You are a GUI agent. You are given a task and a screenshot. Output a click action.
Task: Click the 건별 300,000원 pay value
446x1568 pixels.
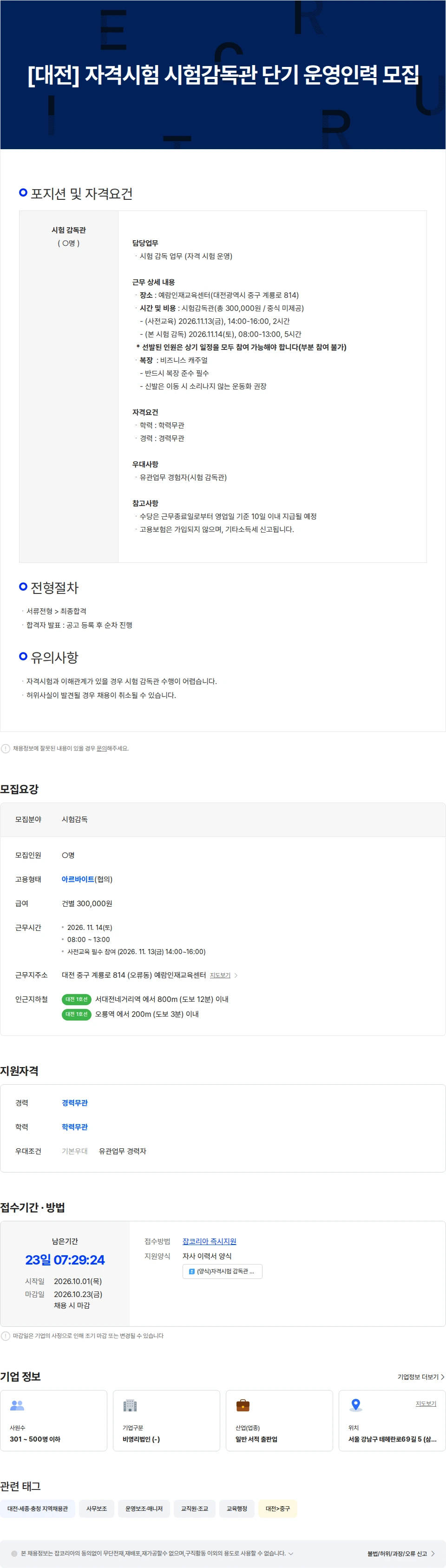tap(87, 904)
